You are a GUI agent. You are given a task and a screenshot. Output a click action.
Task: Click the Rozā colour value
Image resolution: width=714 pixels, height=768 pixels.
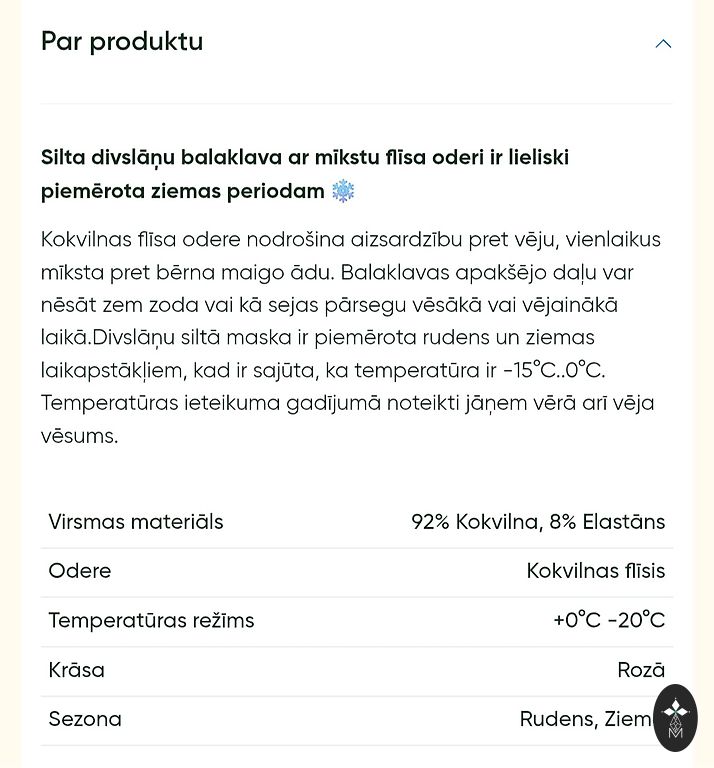click(640, 670)
